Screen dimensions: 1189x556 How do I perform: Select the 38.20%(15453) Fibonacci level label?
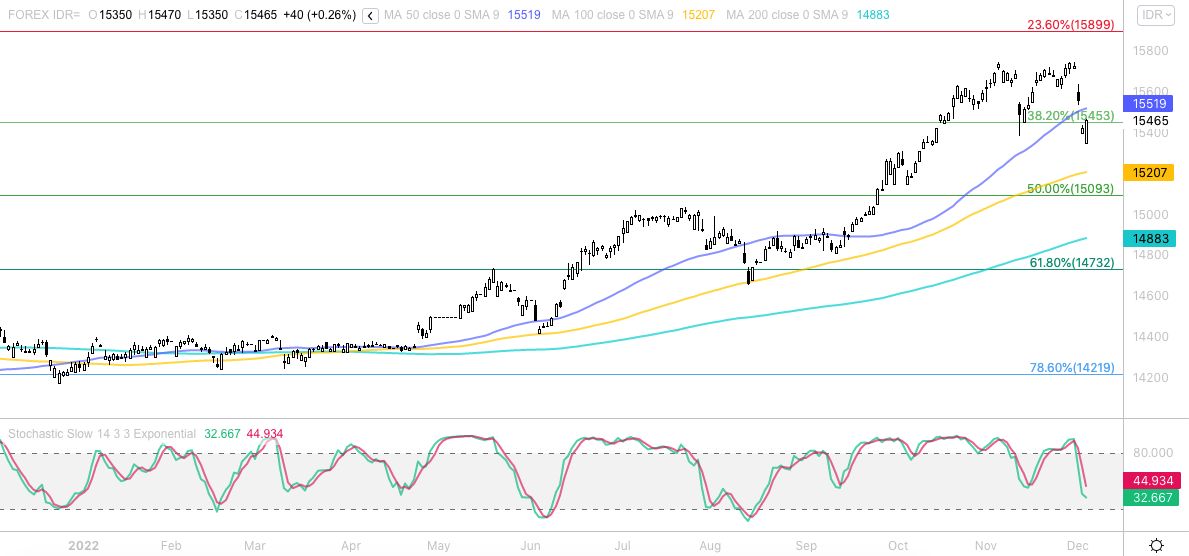pyautogui.click(x=1070, y=115)
